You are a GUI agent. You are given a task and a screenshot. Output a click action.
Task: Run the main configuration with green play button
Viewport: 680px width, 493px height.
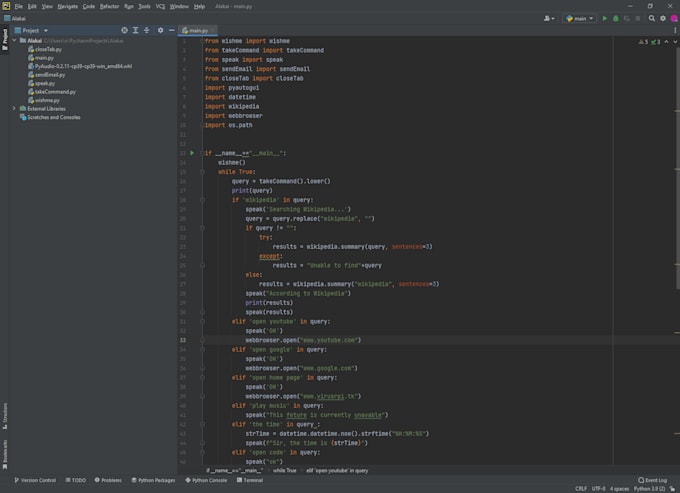(605, 18)
